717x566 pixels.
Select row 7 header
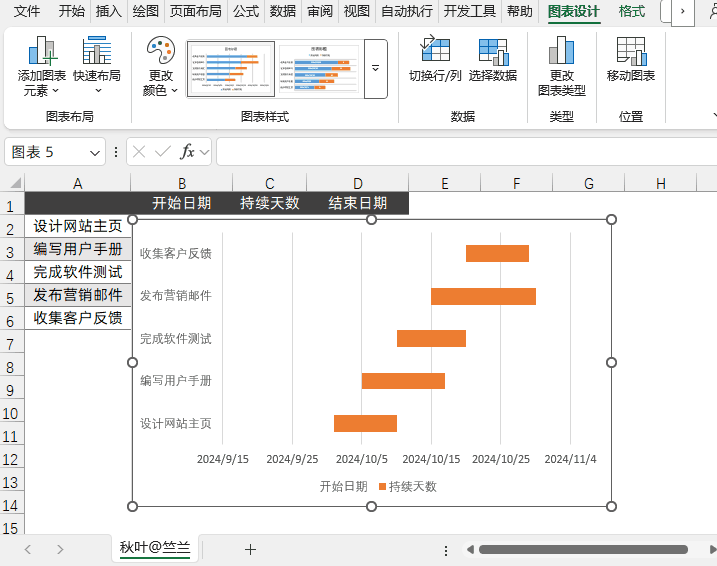[x=11, y=344]
